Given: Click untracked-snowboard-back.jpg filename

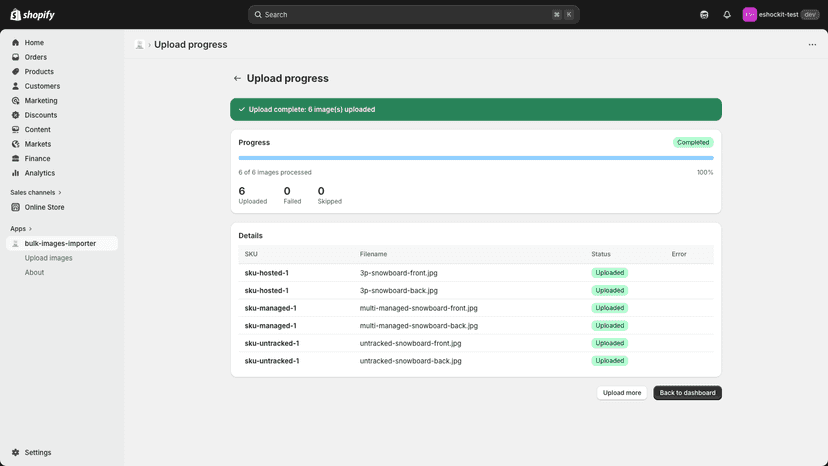Looking at the screenshot, I should 410,361.
